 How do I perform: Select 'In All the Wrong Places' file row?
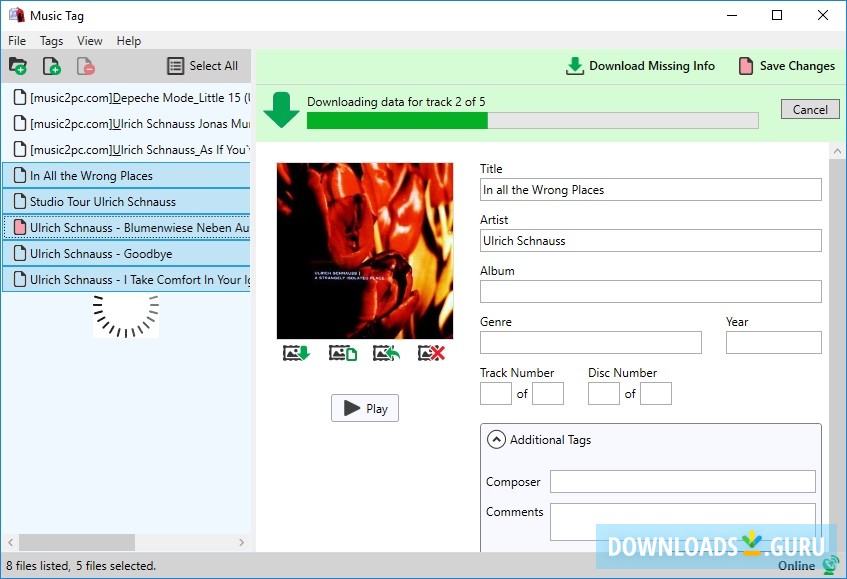[x=126, y=175]
